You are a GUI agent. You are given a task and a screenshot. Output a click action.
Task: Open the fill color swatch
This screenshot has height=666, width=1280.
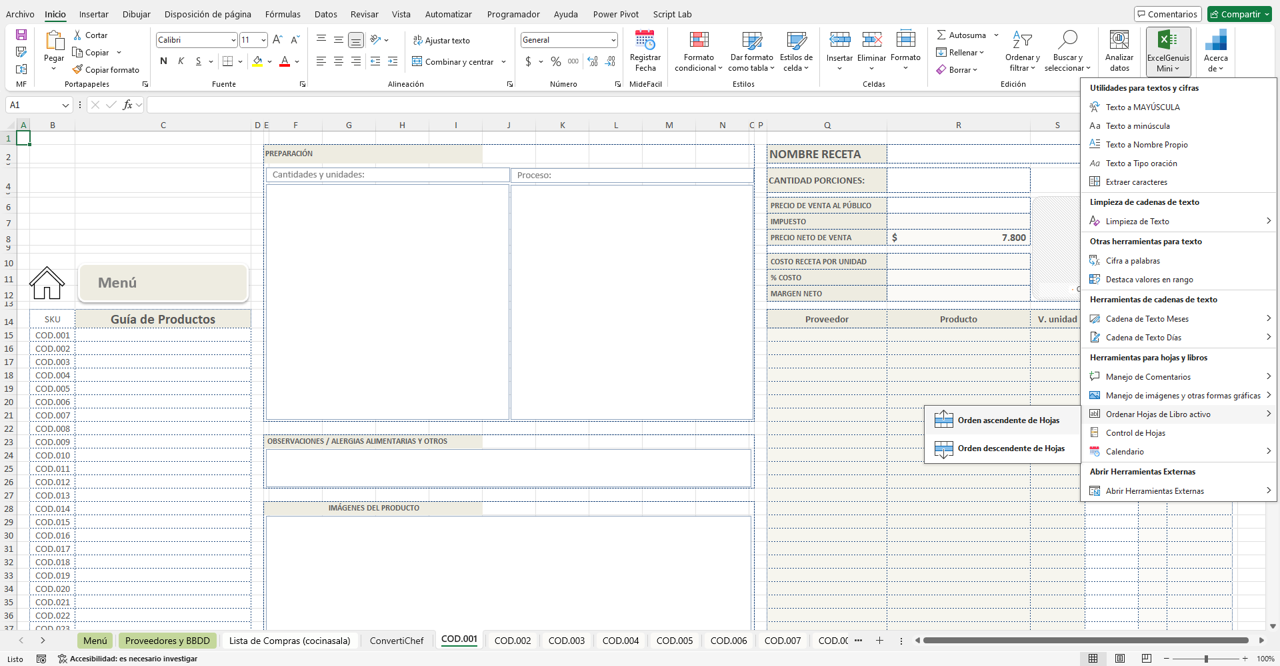coord(257,61)
